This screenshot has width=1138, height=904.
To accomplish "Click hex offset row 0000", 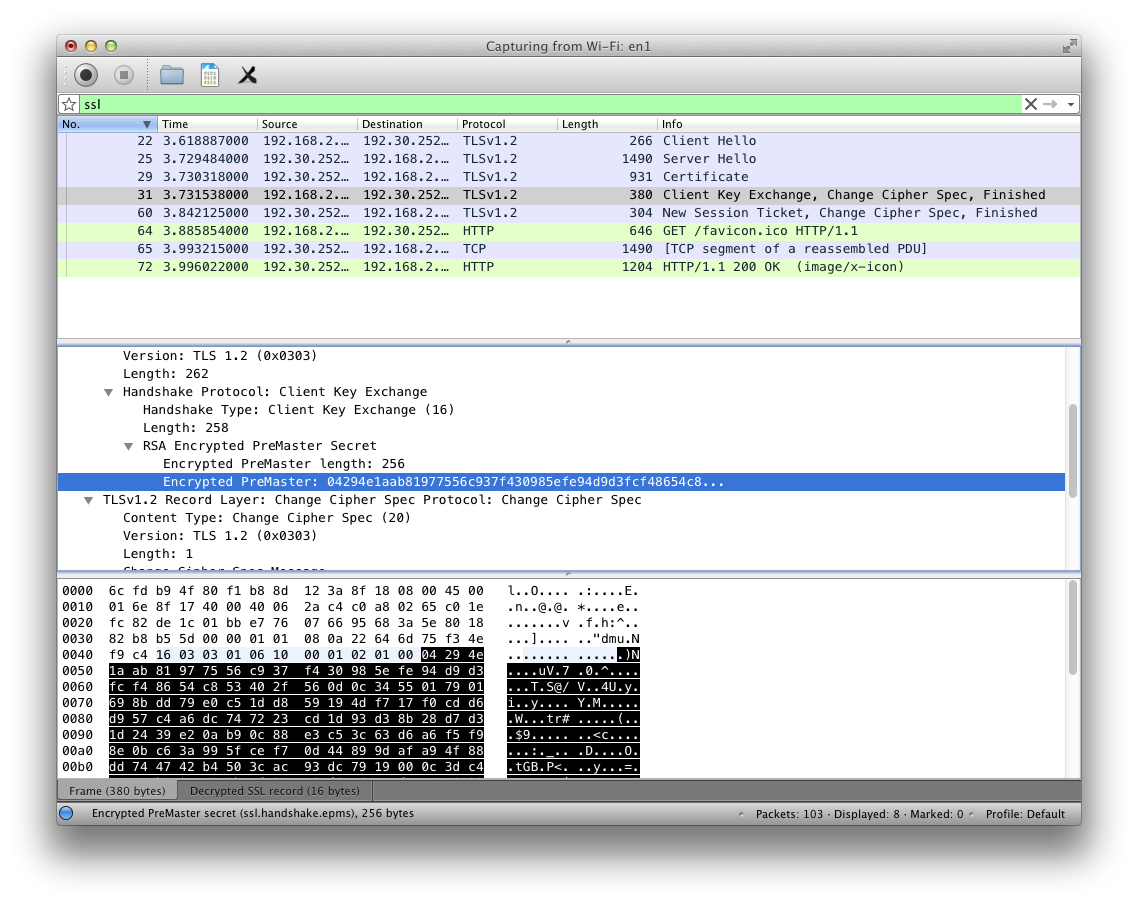I will (78, 591).
